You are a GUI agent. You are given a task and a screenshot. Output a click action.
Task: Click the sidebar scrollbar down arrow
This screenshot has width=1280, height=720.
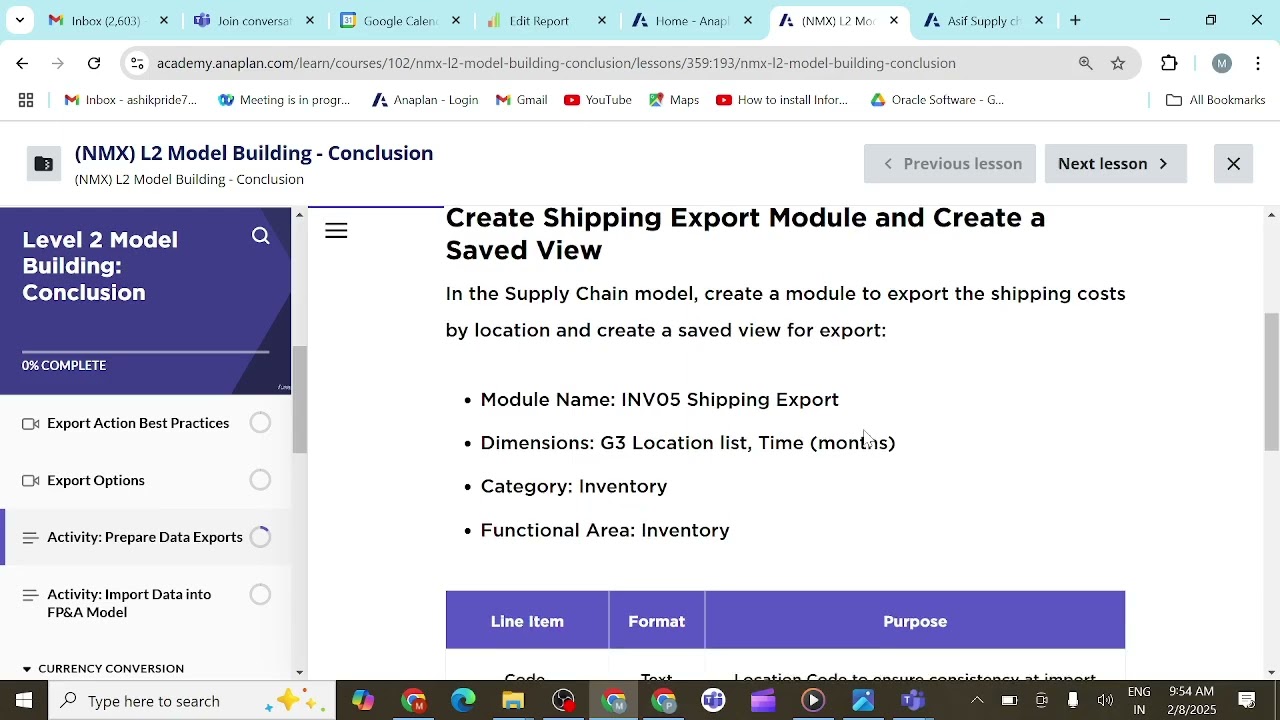click(299, 672)
